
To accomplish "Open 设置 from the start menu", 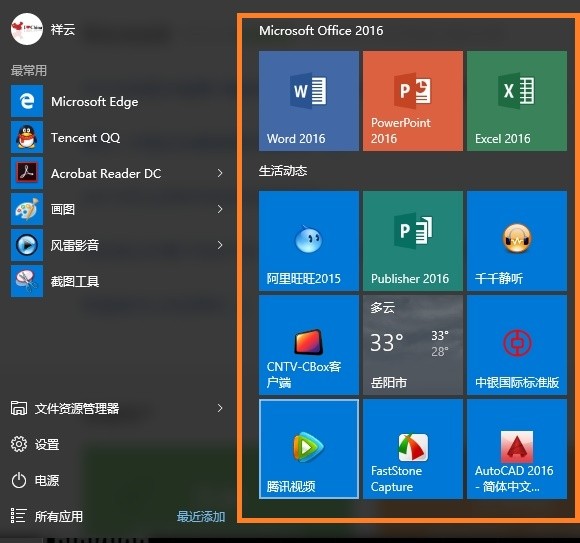I will click(x=47, y=444).
